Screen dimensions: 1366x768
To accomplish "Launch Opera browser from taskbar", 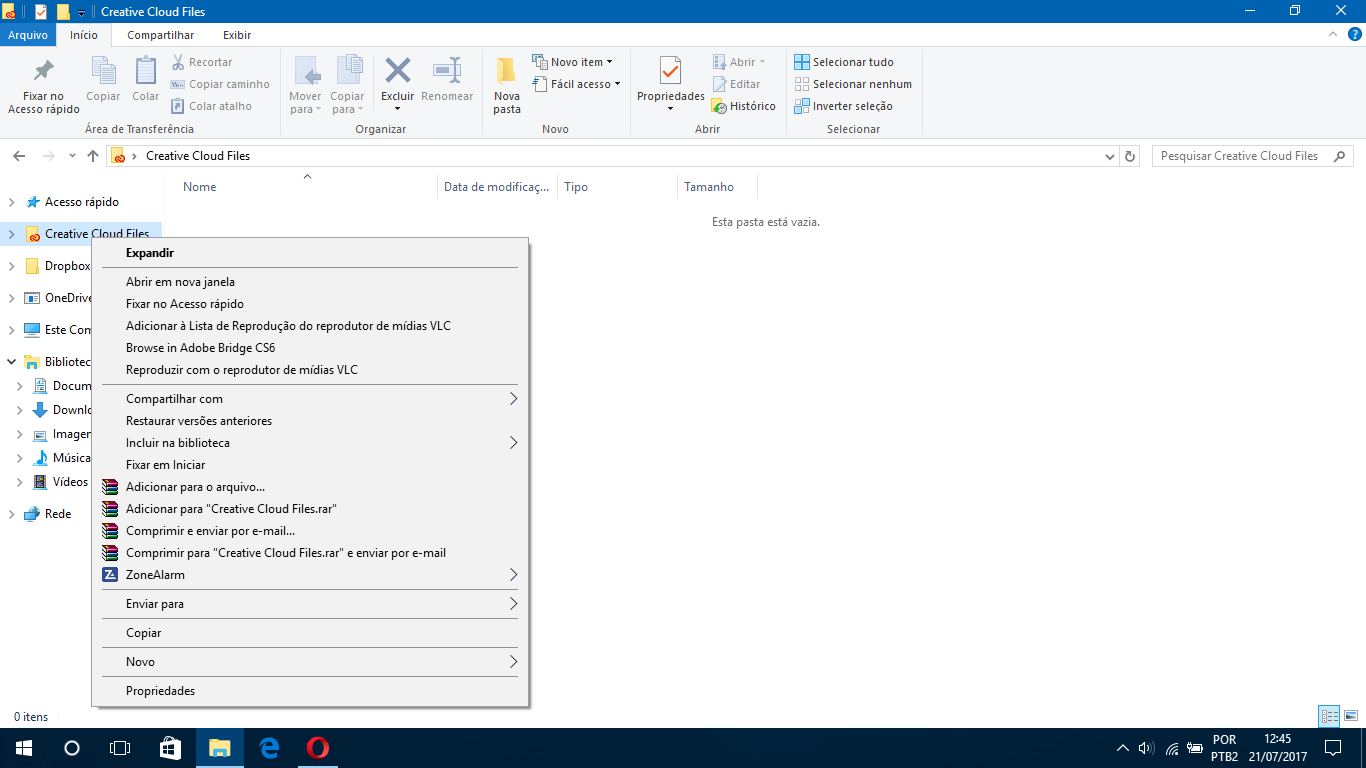I will pyautogui.click(x=318, y=748).
